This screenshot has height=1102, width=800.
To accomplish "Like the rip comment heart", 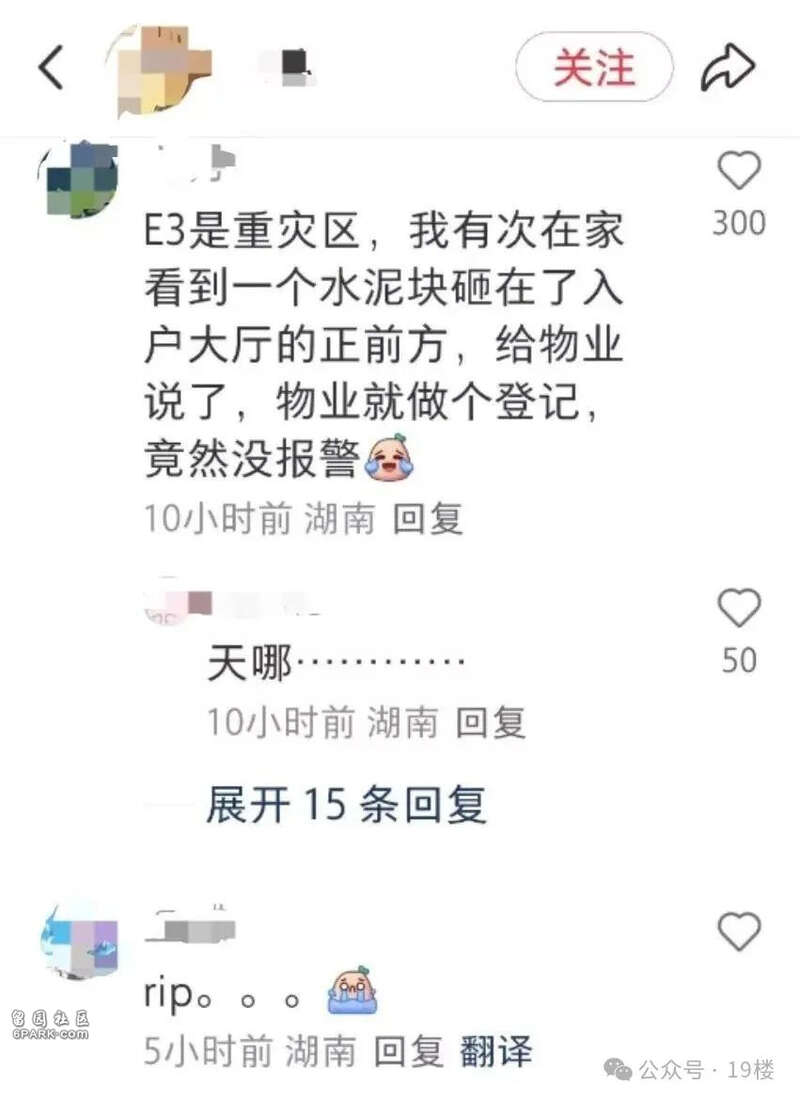I will [x=739, y=931].
